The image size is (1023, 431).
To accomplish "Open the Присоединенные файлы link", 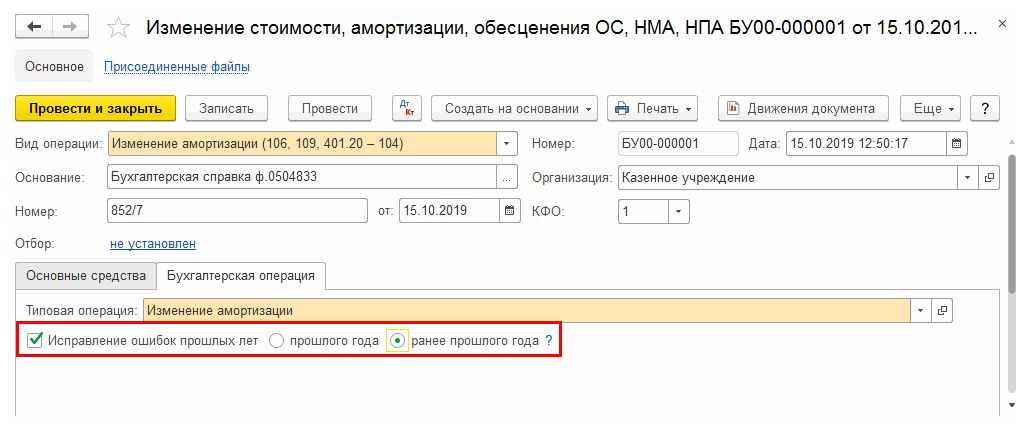I will coord(177,67).
